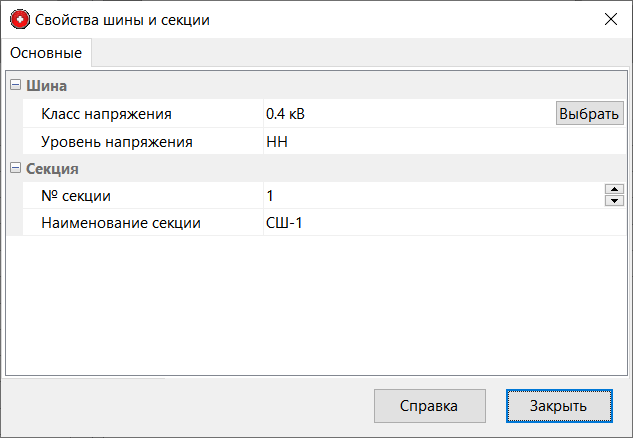Image resolution: width=634 pixels, height=438 pixels.
Task: Select the Уровень напряжения property label
Action: [x=117, y=141]
